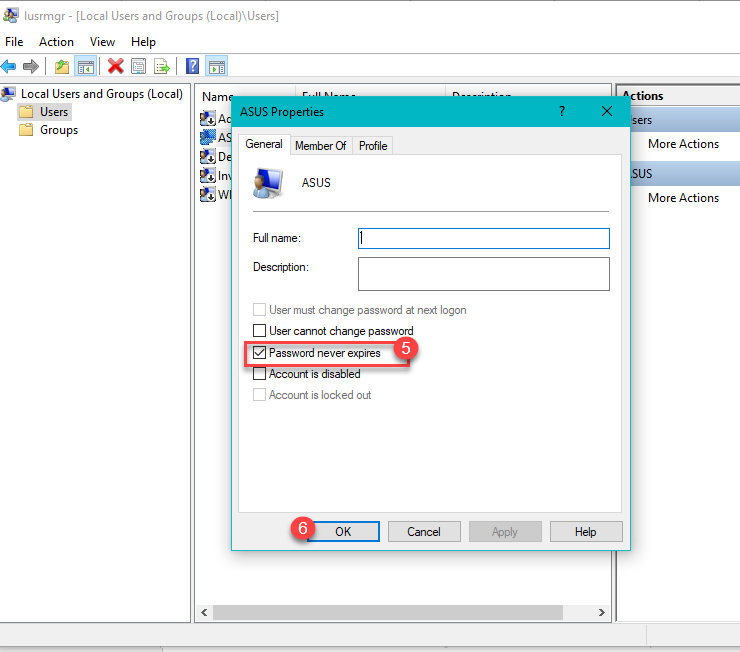Switch to the Member Of tab
740x652 pixels.
click(320, 146)
